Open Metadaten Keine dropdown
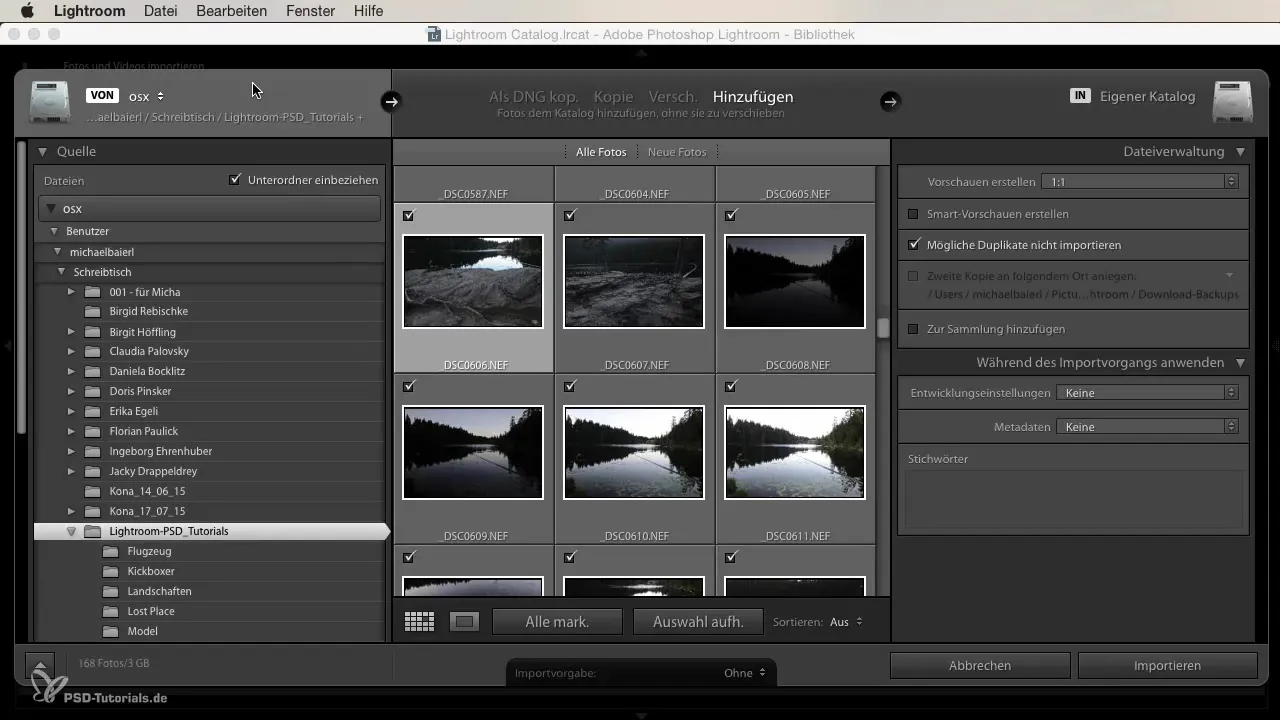This screenshot has width=1280, height=720. (1148, 427)
